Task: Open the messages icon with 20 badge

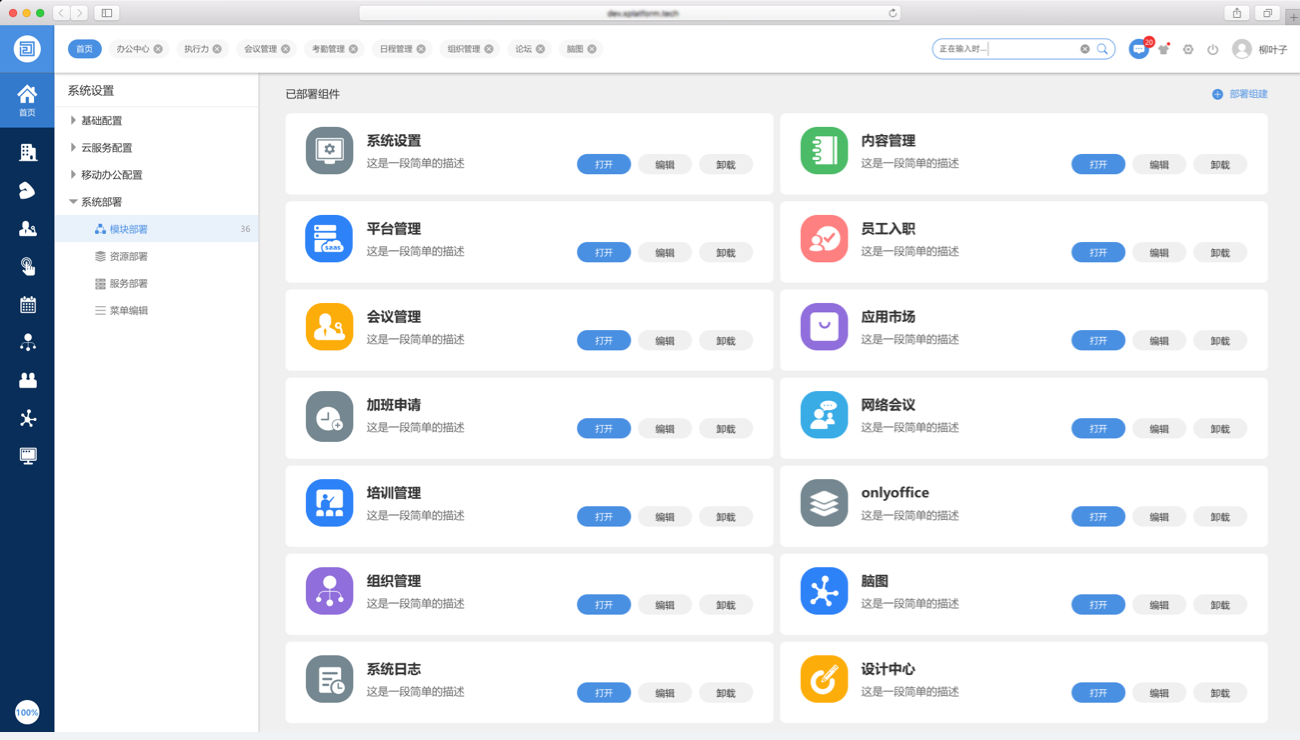Action: (x=1138, y=49)
